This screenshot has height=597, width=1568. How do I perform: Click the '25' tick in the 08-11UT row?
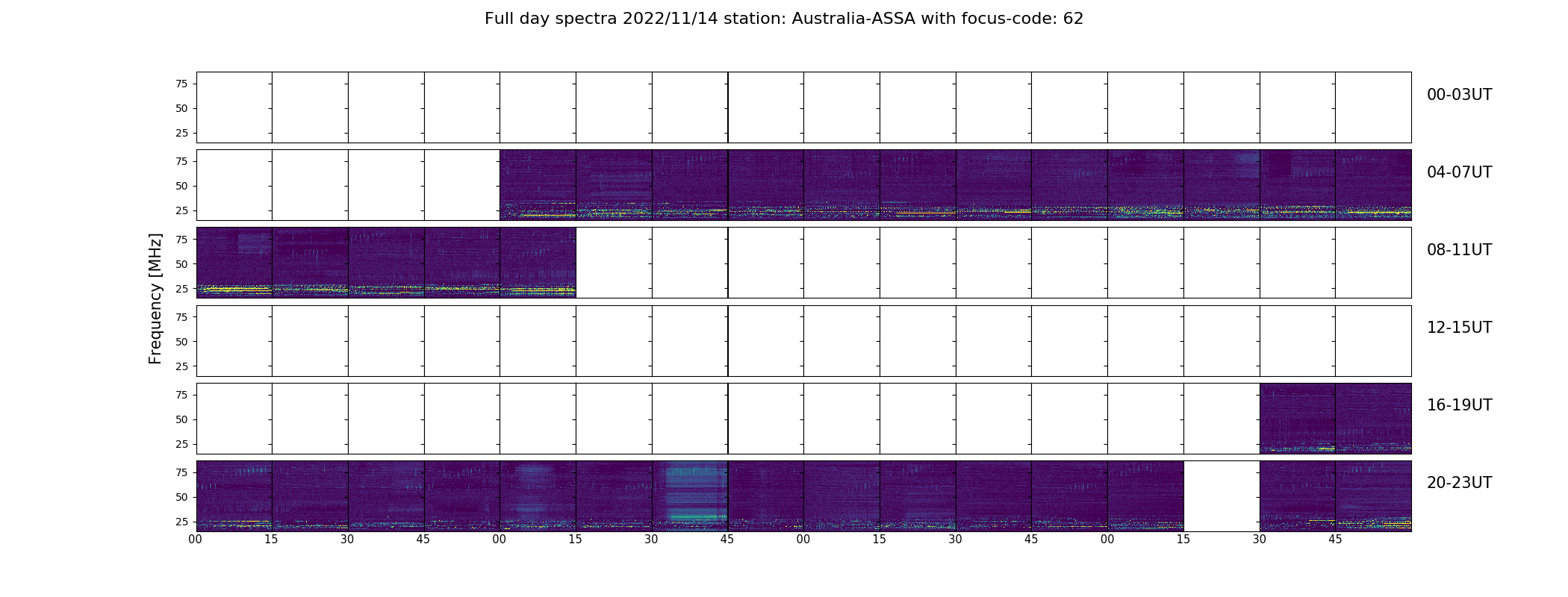(x=181, y=288)
